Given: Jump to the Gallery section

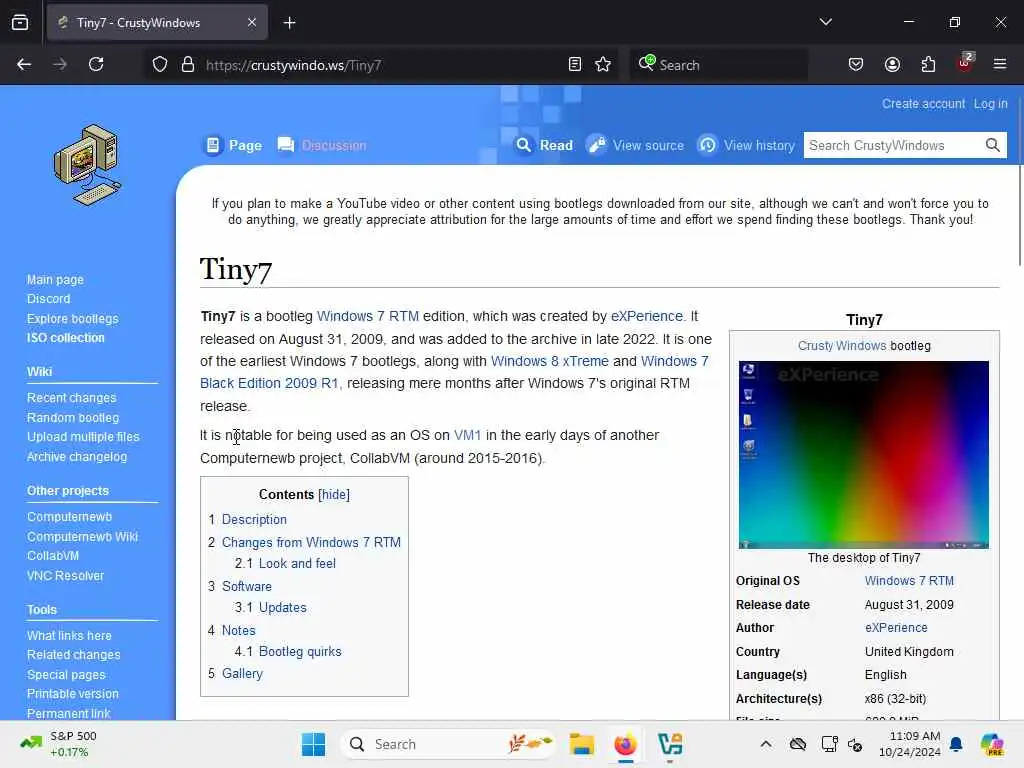Looking at the screenshot, I should point(242,673).
